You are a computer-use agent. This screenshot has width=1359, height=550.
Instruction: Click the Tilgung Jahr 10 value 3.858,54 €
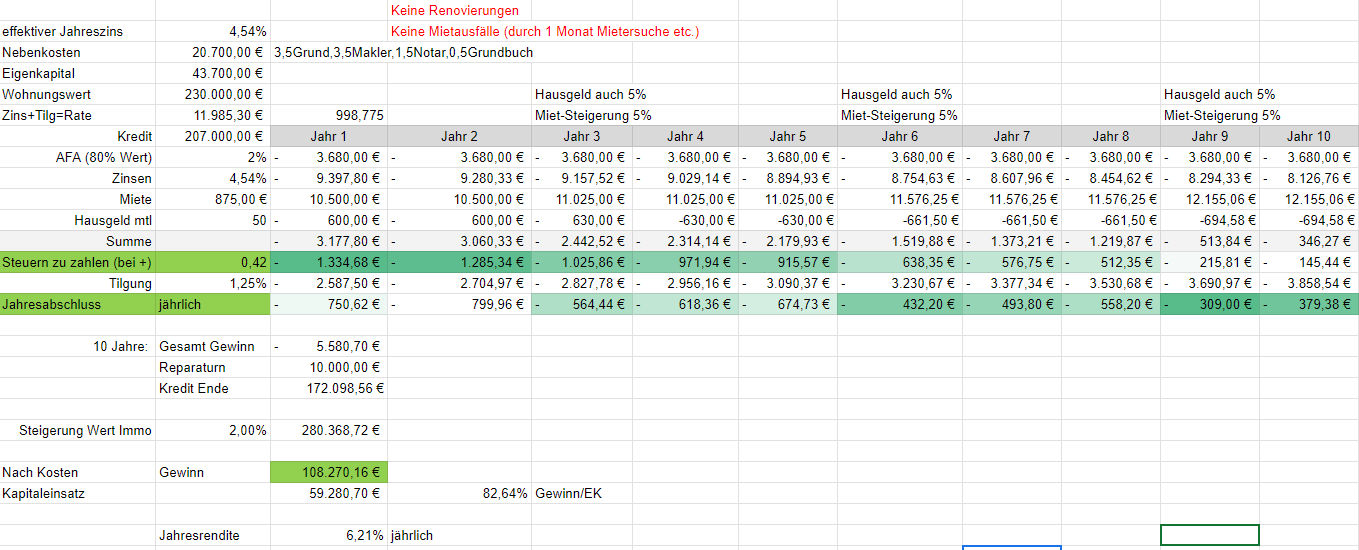[x=1319, y=284]
